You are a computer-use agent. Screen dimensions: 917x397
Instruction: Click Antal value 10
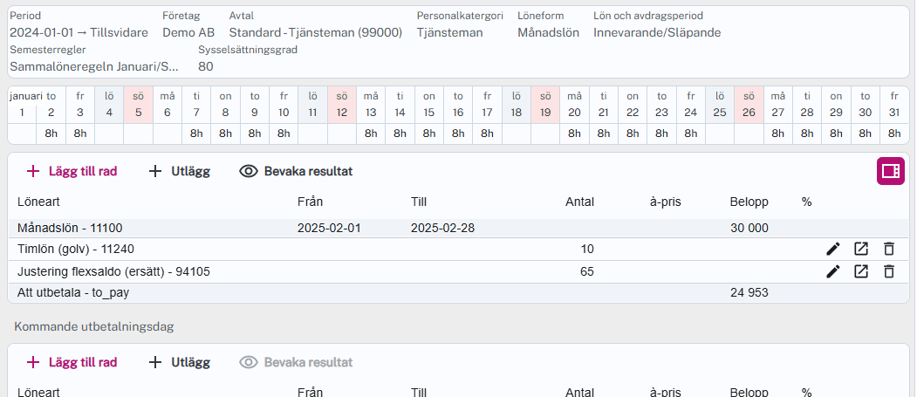click(587, 249)
